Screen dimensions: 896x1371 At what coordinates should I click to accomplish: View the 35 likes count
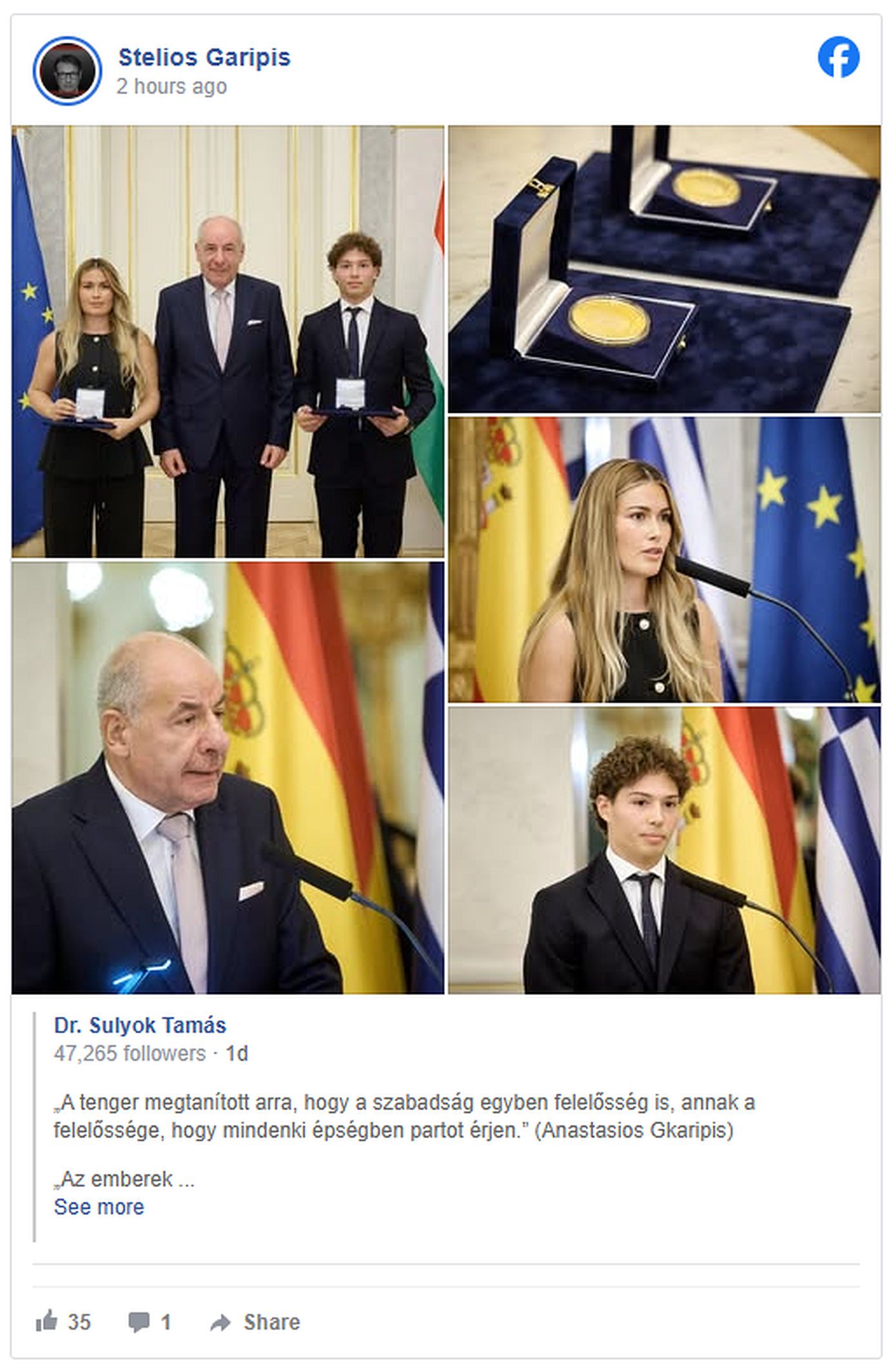[x=79, y=1322]
